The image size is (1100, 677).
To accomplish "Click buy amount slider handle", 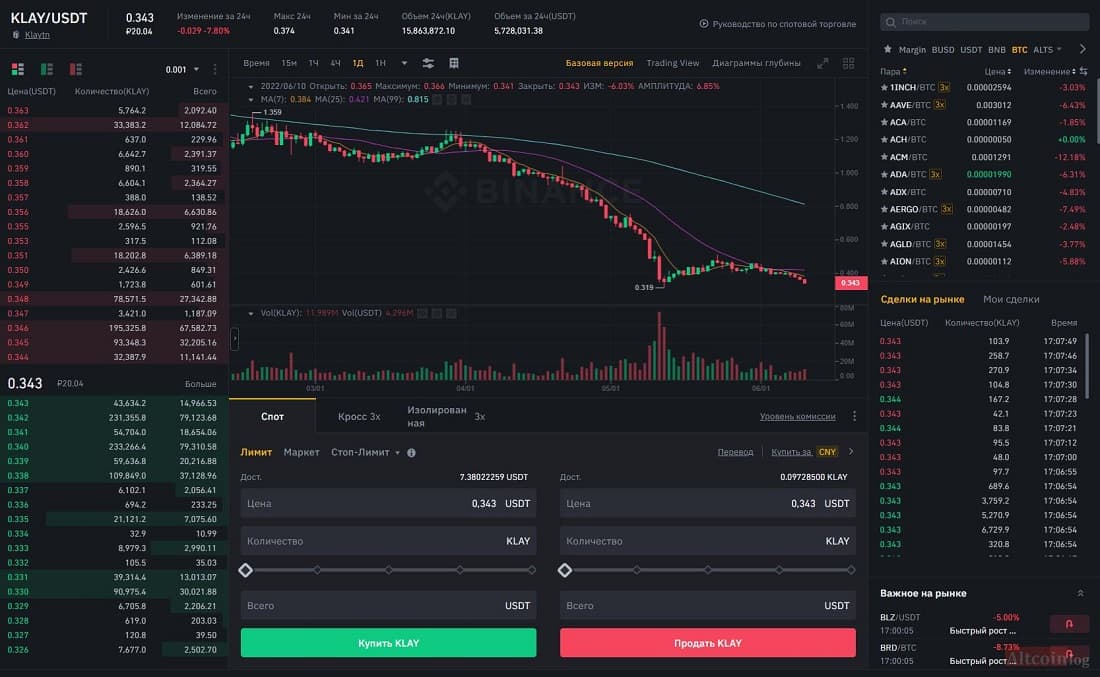I will tap(246, 570).
